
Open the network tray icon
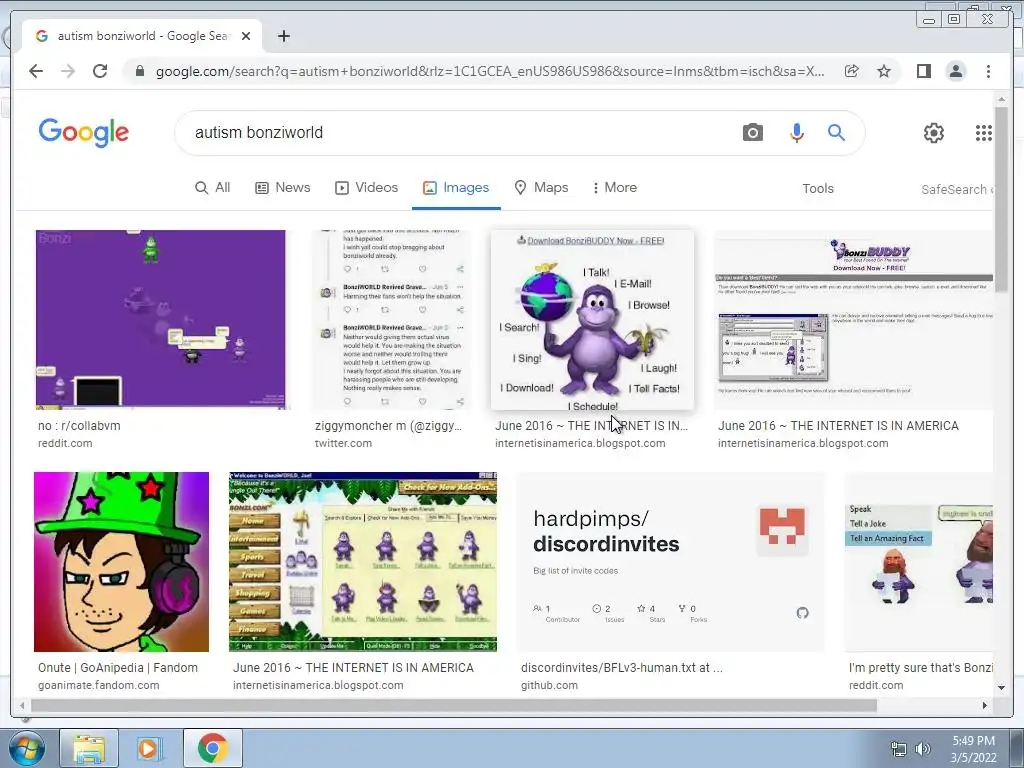point(899,749)
